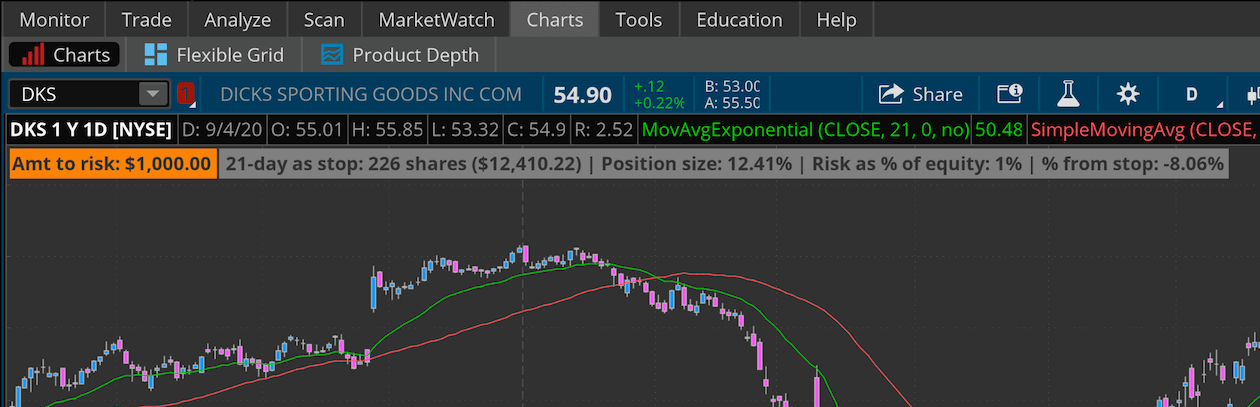Switch to the Trade tab
Image resolution: width=1260 pixels, height=407 pixels.
[146, 19]
